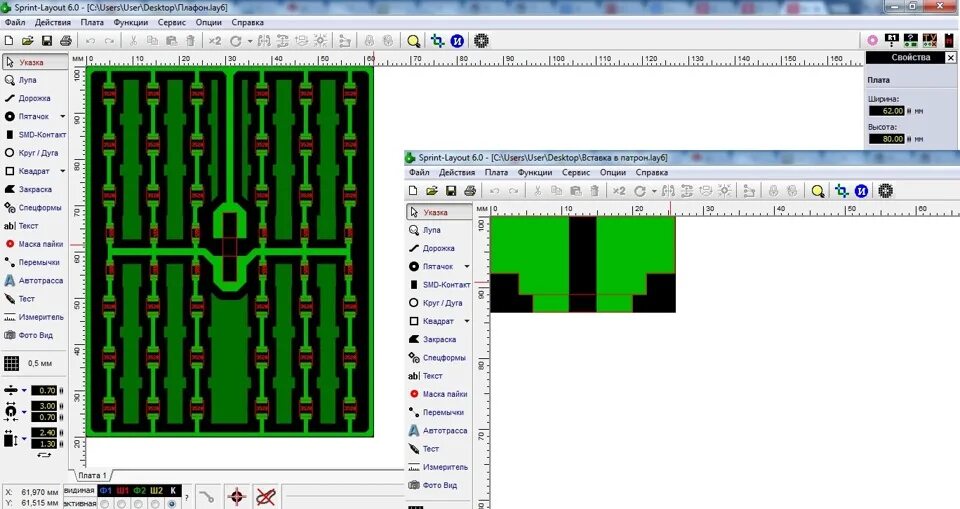Select Квадрат tool in Плафон window
This screenshot has width=960, height=509.
tap(28, 171)
